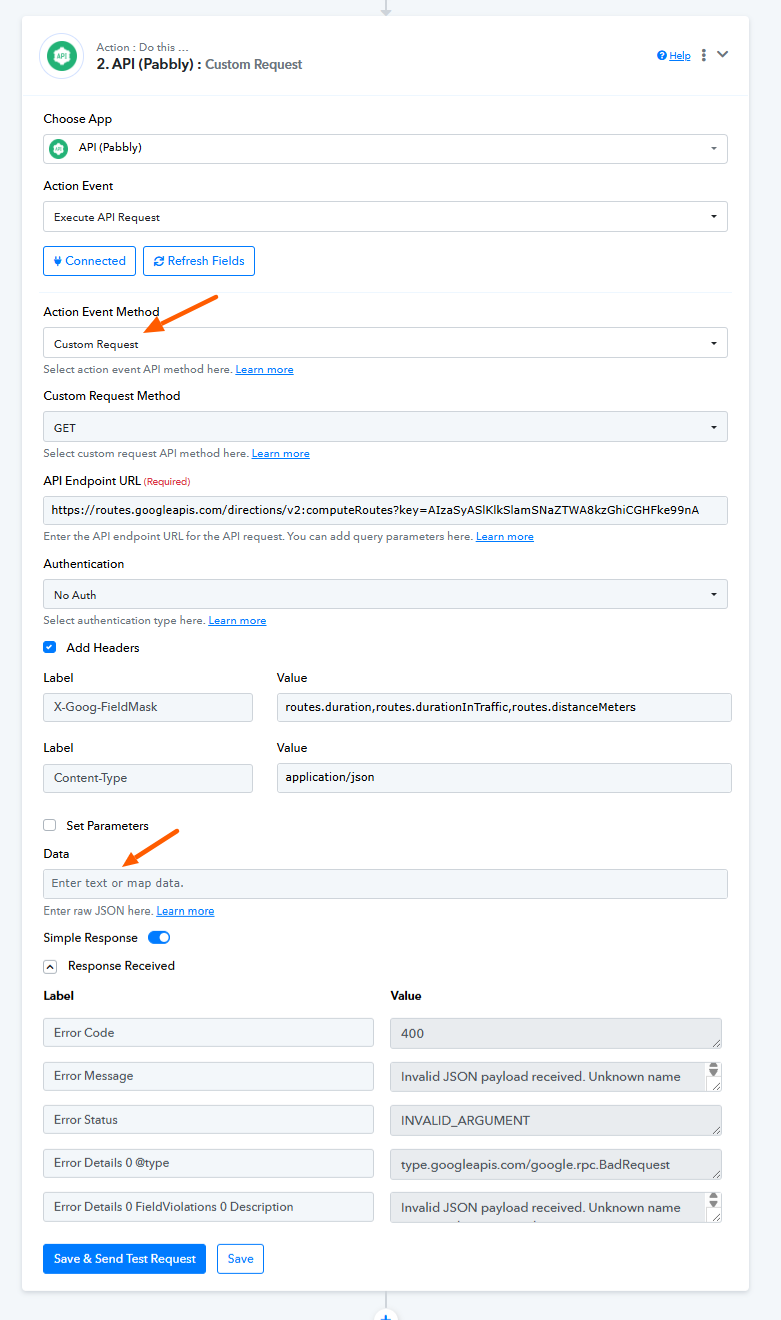This screenshot has width=781, height=1320.
Task: Open the Custom Request Method GET dropdown
Action: pyautogui.click(x=385, y=427)
